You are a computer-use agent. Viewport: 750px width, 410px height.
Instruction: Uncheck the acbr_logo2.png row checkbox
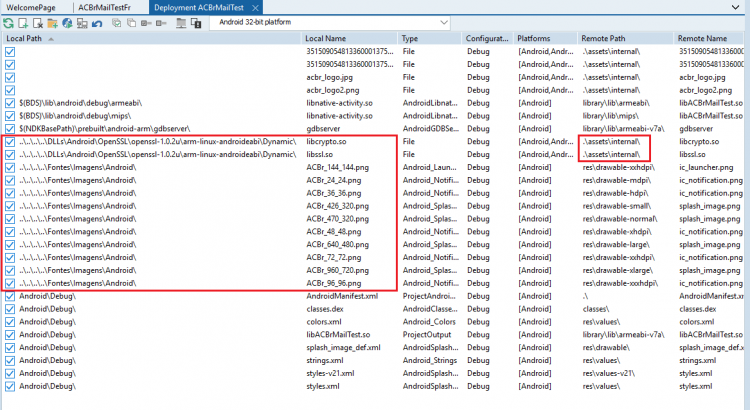(x=10, y=90)
